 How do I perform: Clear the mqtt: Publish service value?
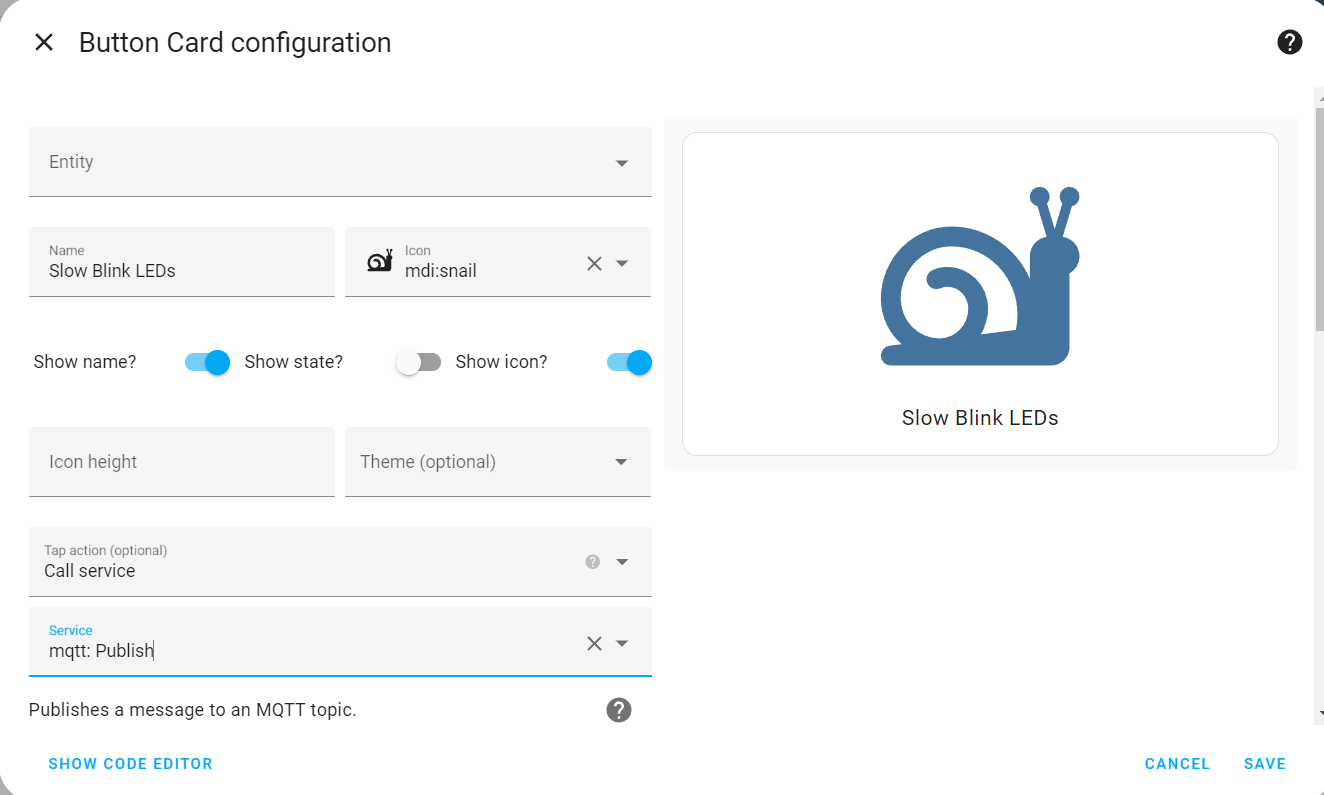[x=594, y=643]
